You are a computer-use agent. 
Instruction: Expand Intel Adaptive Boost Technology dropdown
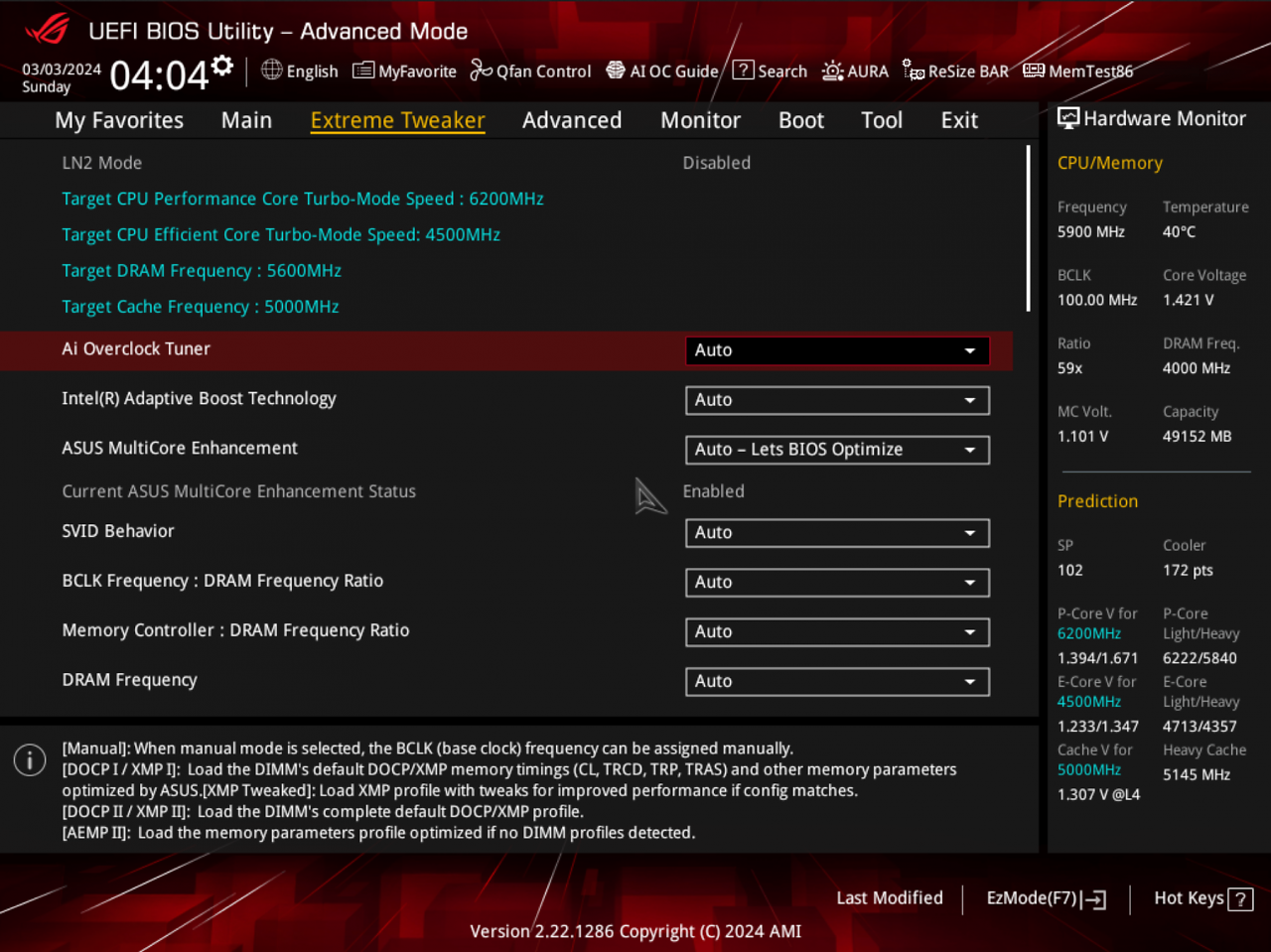point(837,400)
